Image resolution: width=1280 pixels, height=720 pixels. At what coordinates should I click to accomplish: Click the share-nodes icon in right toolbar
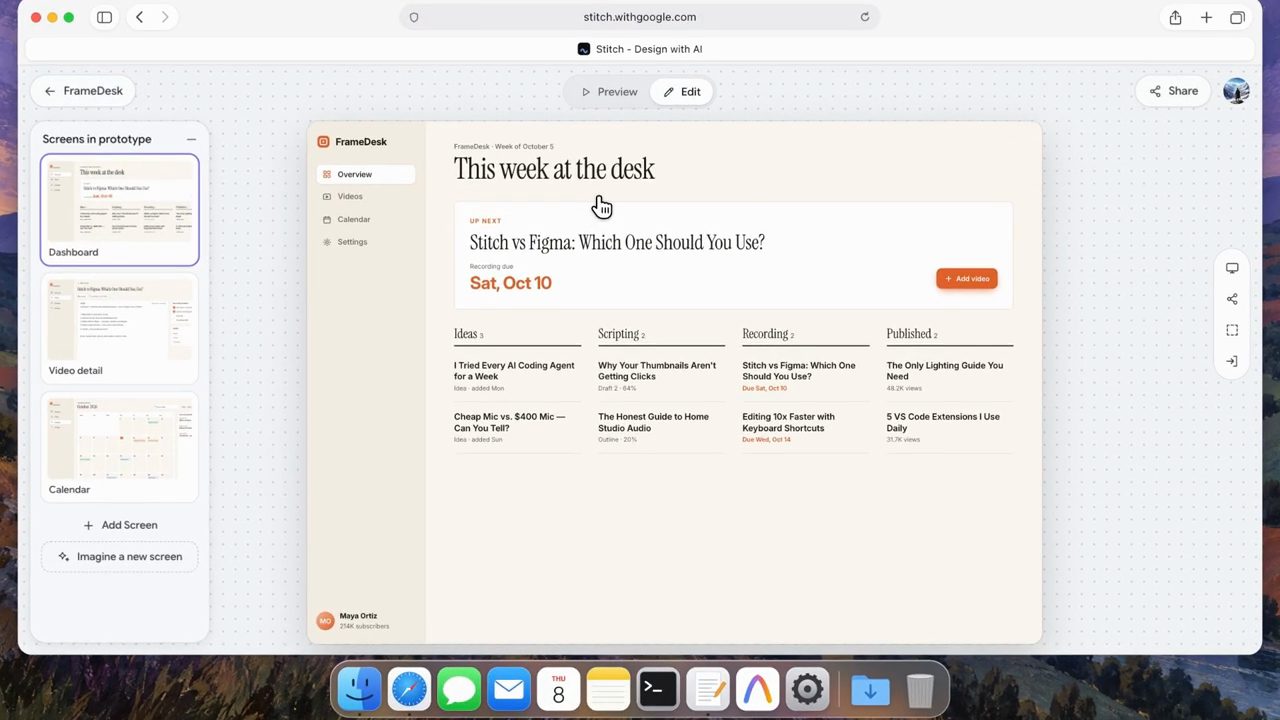1232,299
